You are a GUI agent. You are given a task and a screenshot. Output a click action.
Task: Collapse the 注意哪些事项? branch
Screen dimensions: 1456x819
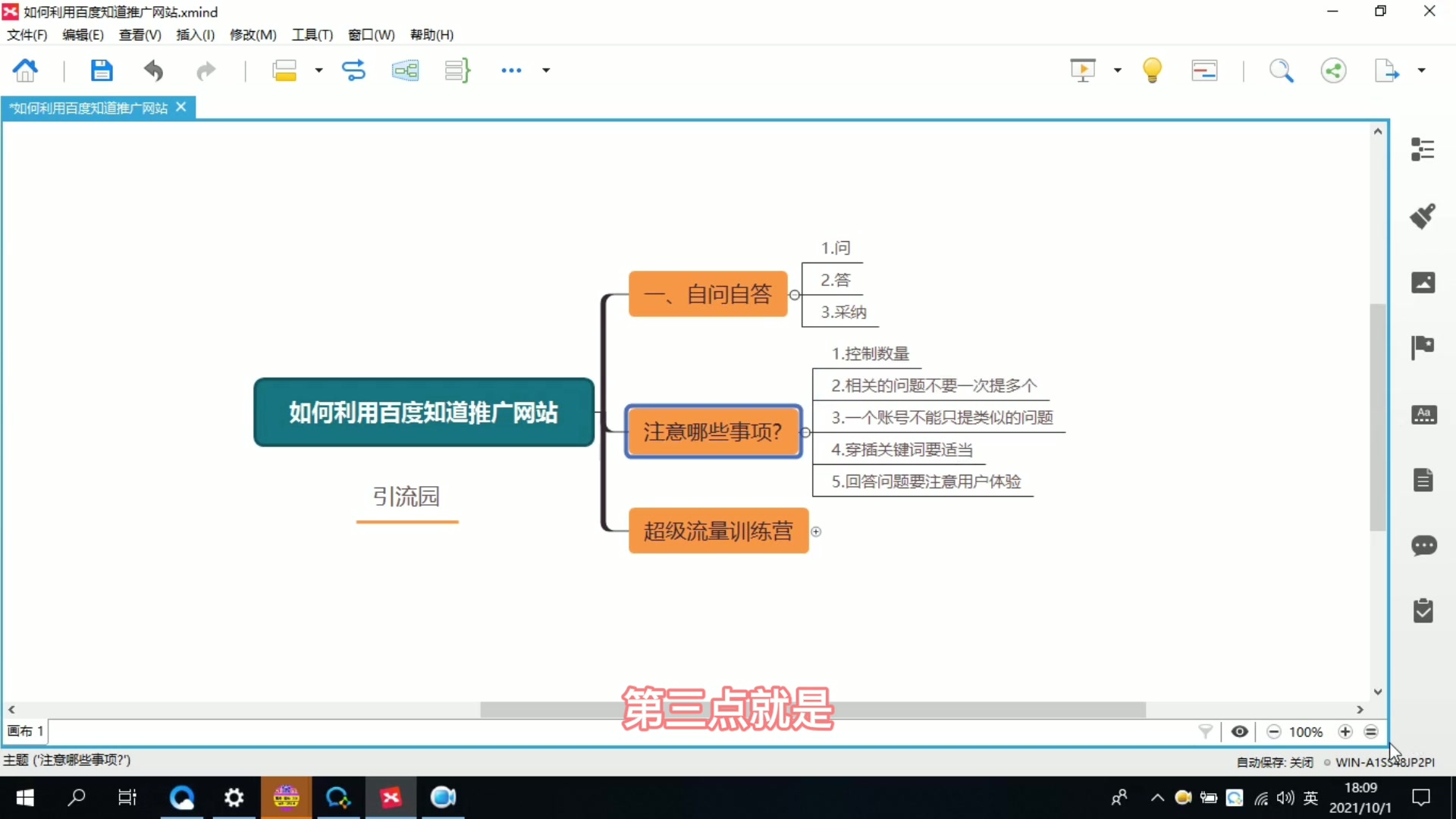pyautogui.click(x=806, y=432)
